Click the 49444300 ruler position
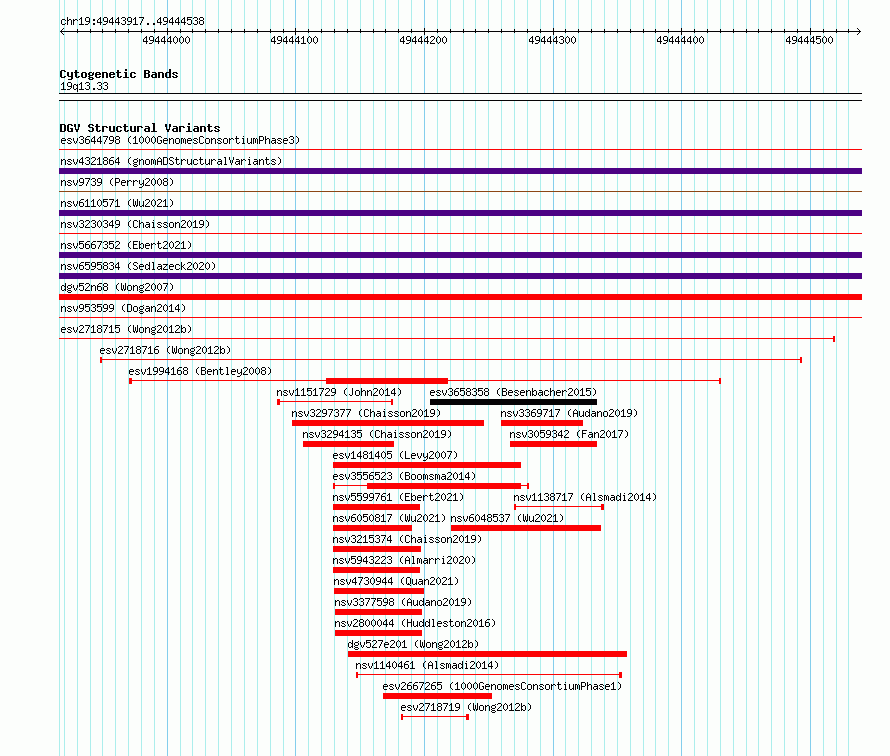This screenshot has width=890, height=756. pos(552,40)
